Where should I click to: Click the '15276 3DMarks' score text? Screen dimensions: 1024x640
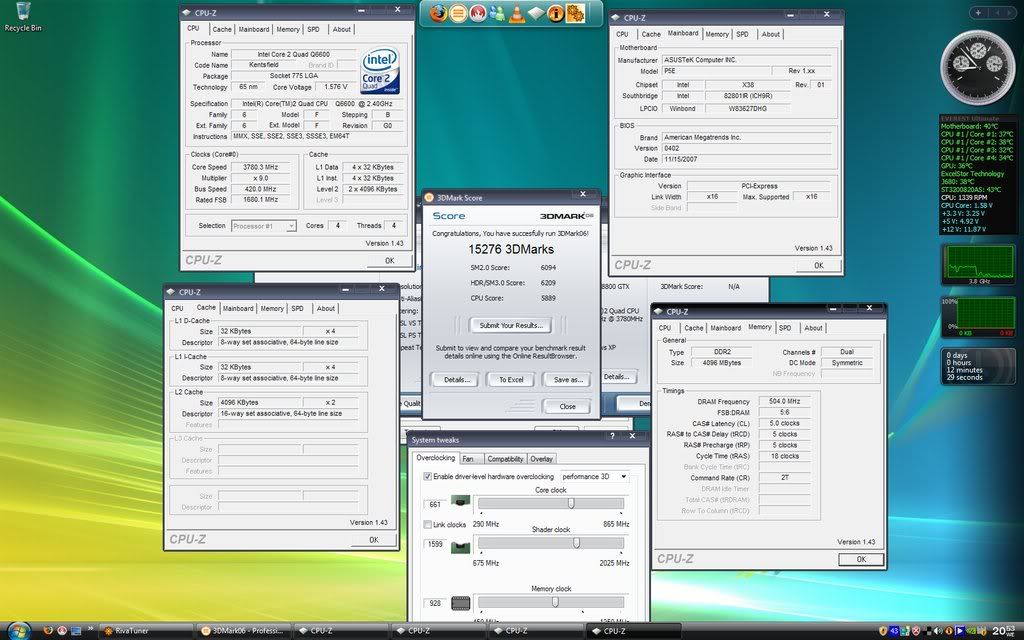coord(511,249)
